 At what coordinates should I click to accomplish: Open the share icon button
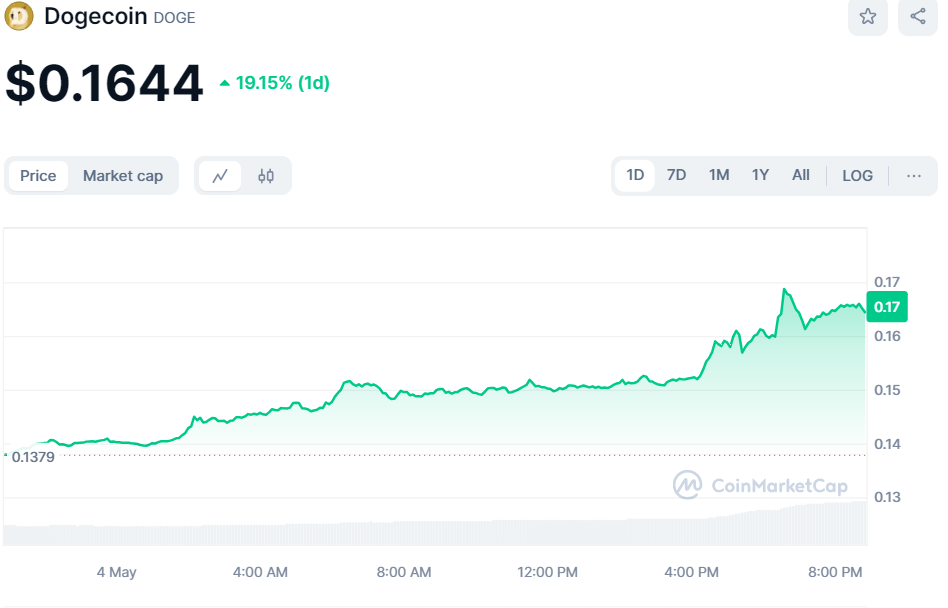(x=918, y=16)
